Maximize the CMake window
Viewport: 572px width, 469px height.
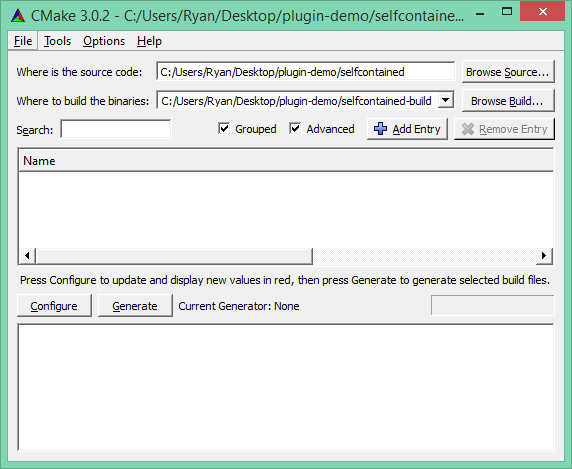(x=507, y=12)
